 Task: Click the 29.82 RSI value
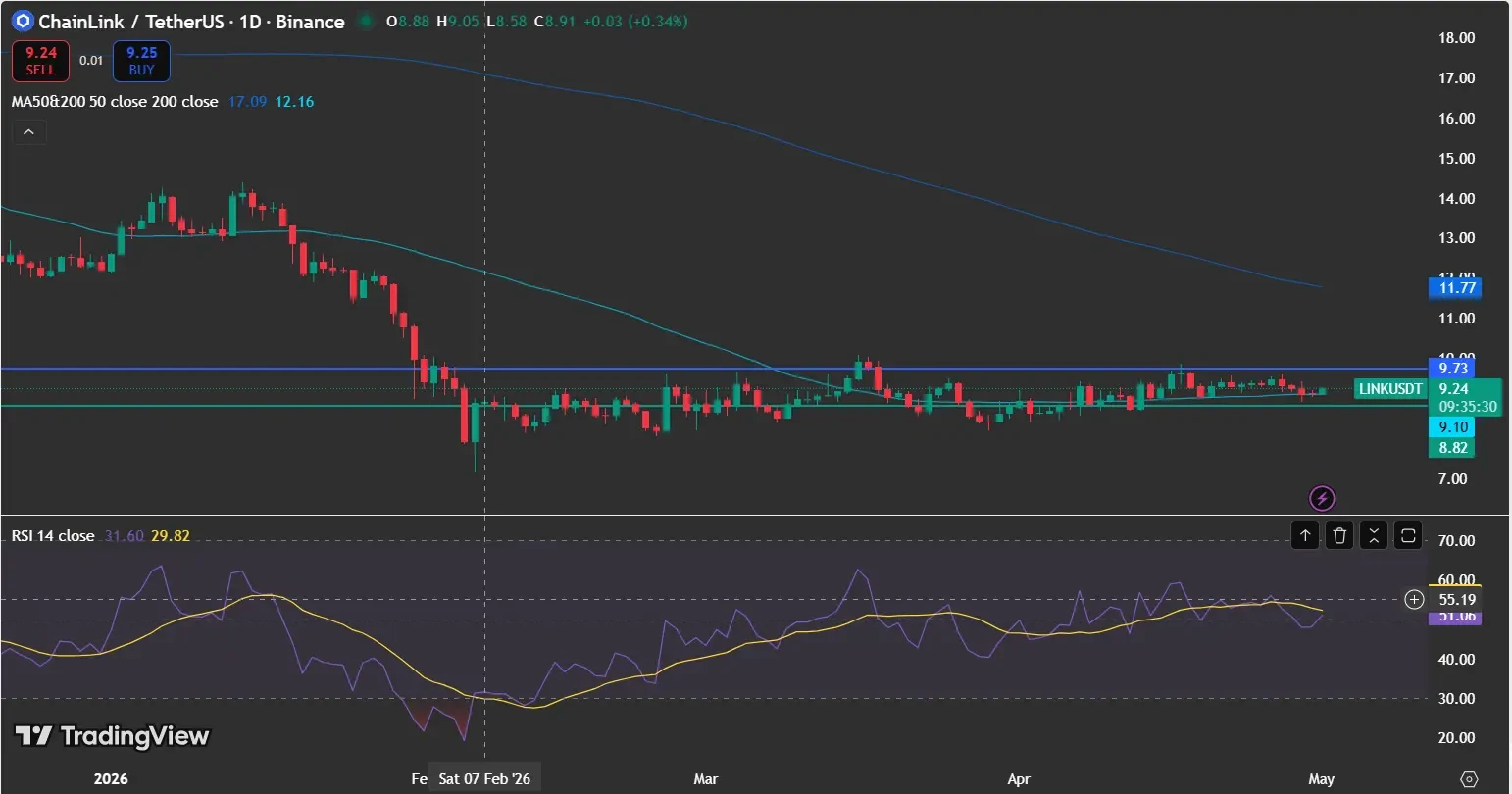coord(170,535)
